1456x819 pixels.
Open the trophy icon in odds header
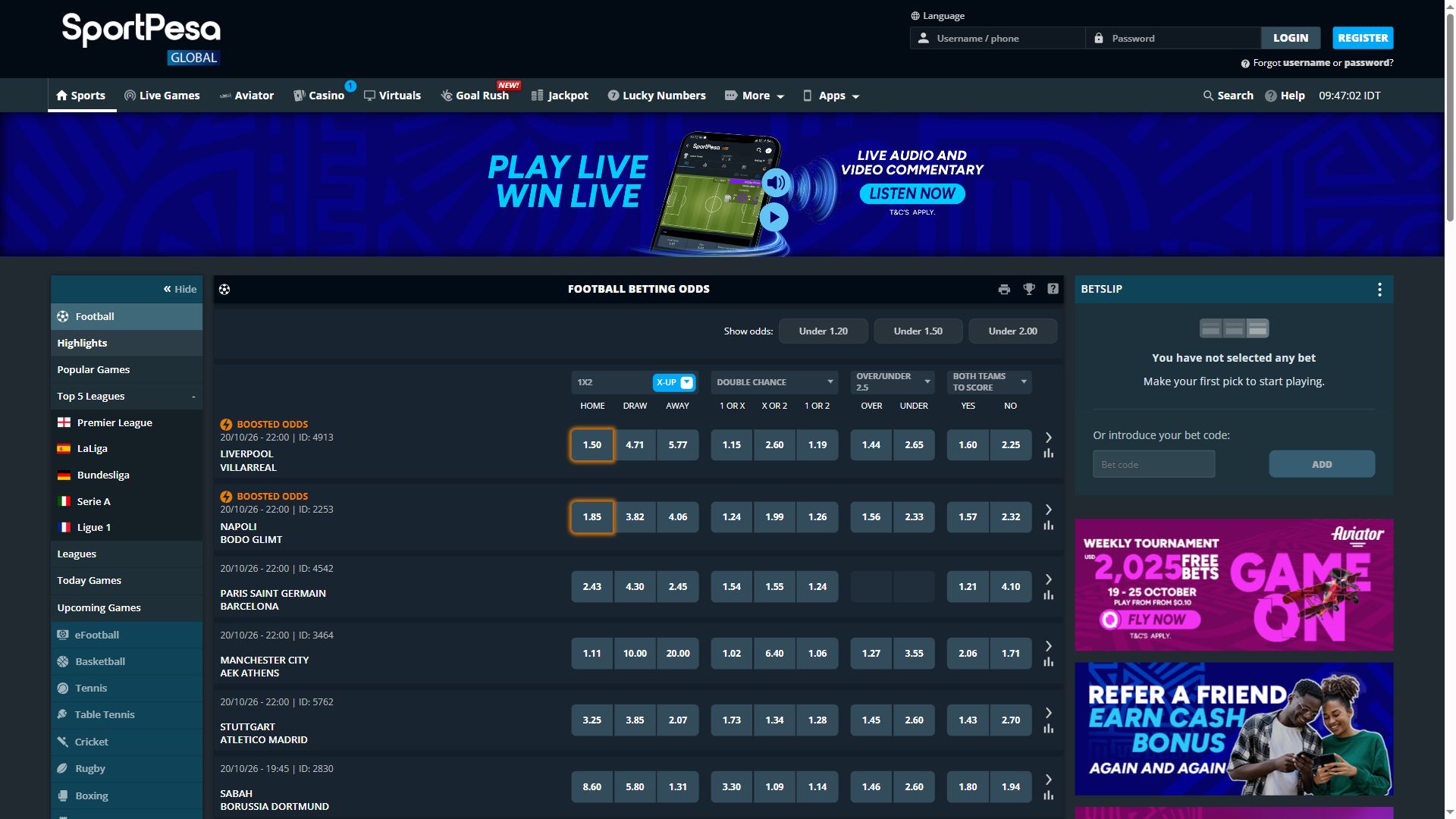(1029, 289)
